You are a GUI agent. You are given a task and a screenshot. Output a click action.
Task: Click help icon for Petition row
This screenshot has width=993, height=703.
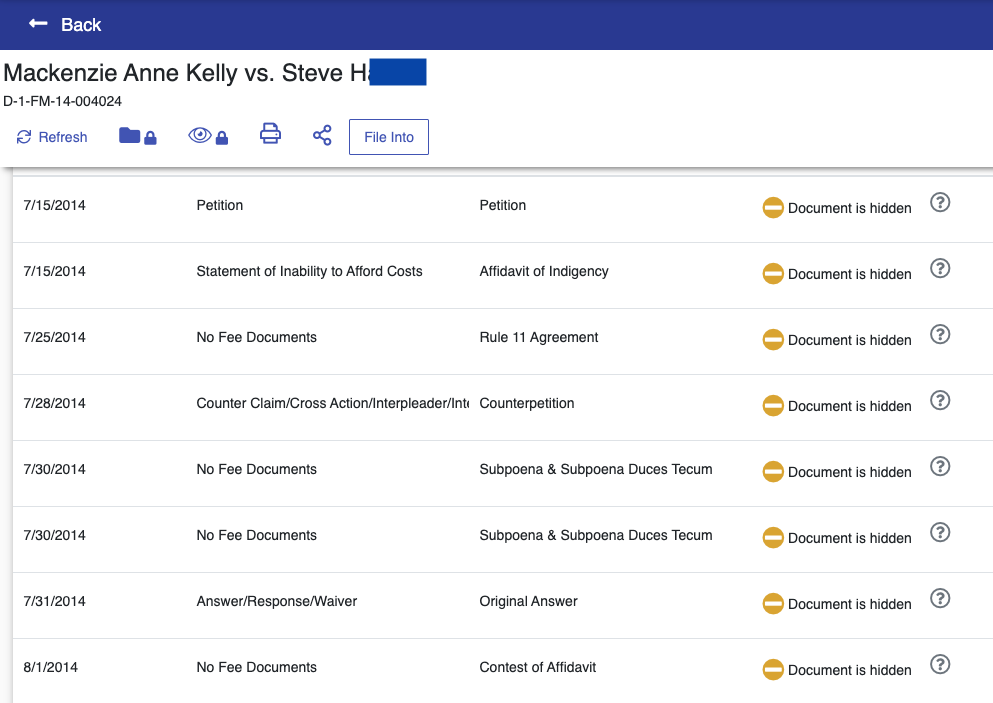(x=939, y=203)
